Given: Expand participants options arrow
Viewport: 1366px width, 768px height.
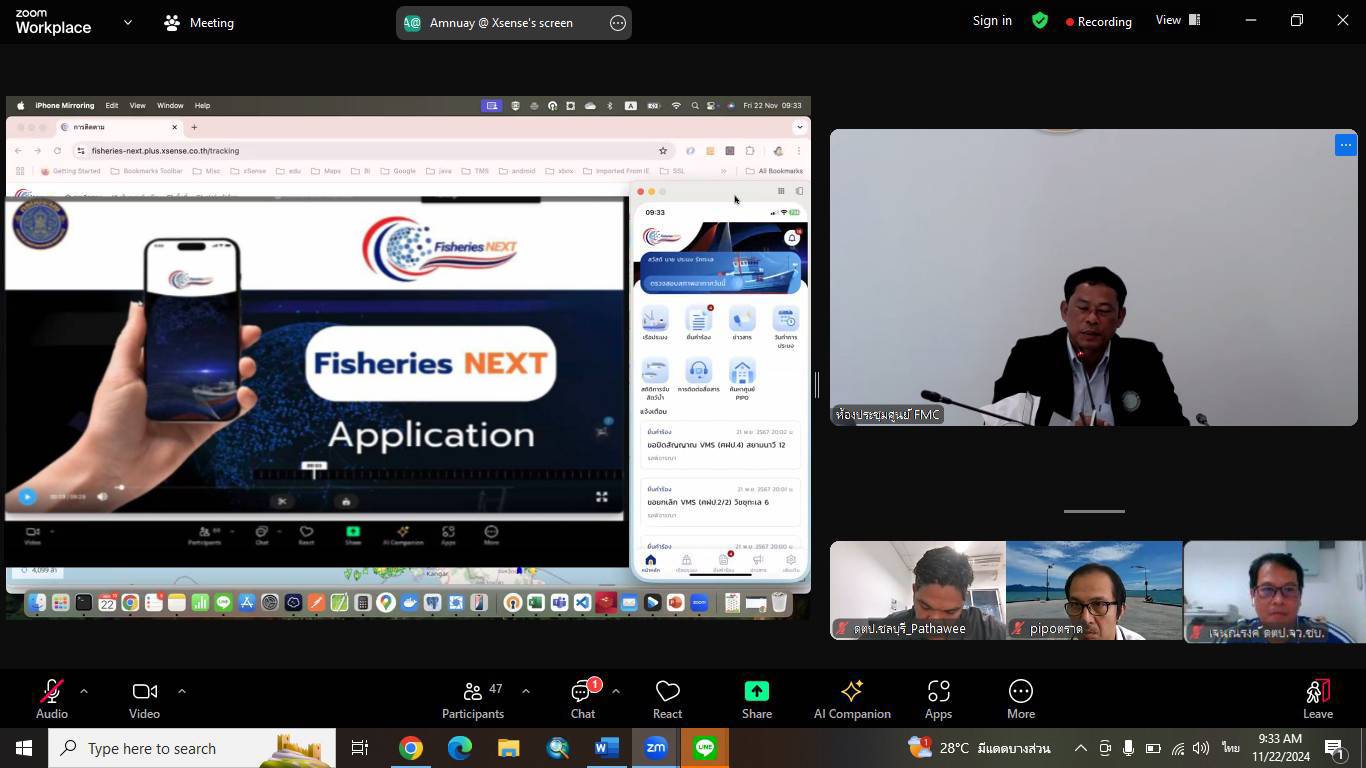Looking at the screenshot, I should click(526, 691).
